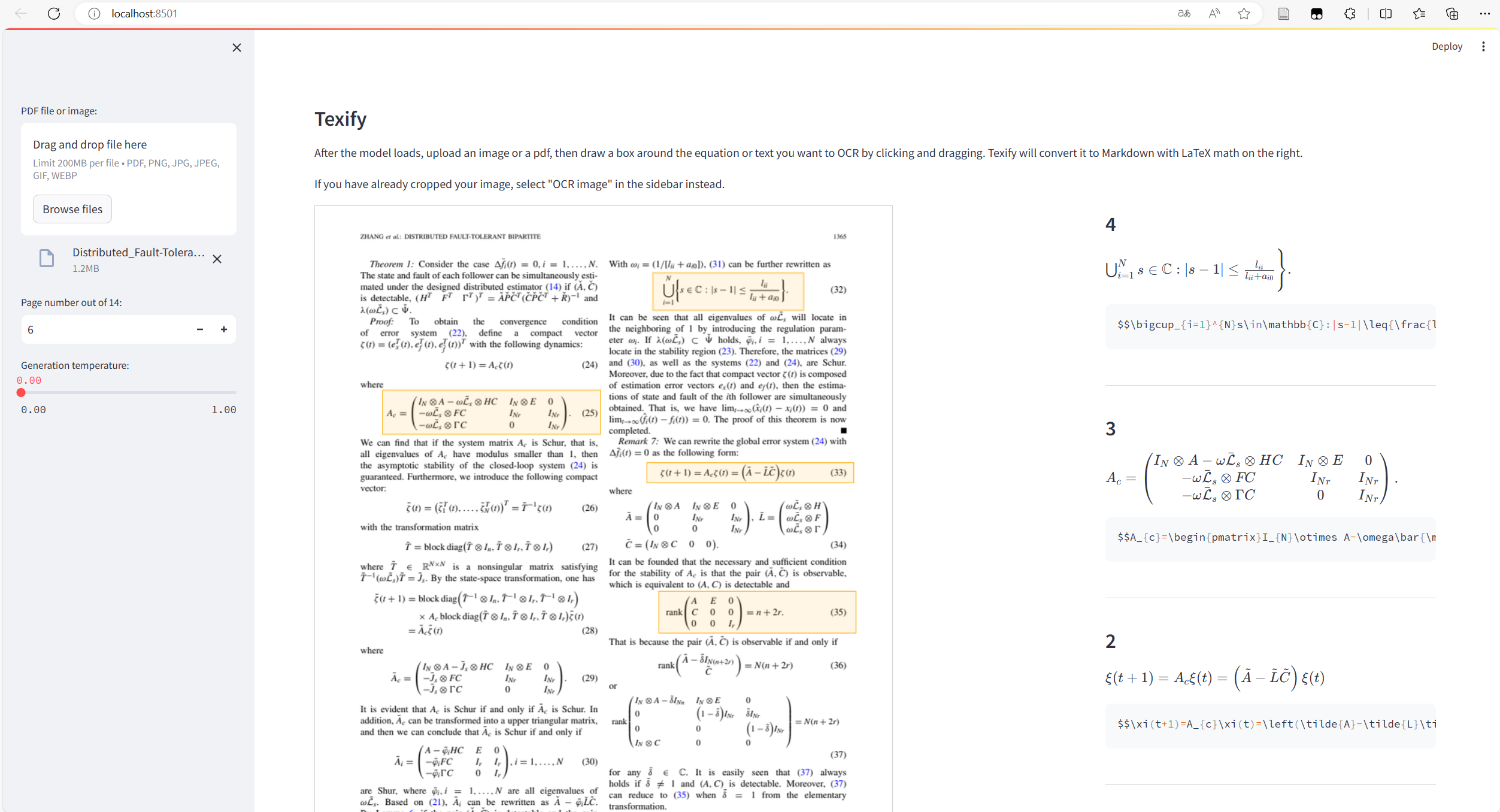The image size is (1500, 812).
Task: Open browser collections icon
Action: (1452, 13)
